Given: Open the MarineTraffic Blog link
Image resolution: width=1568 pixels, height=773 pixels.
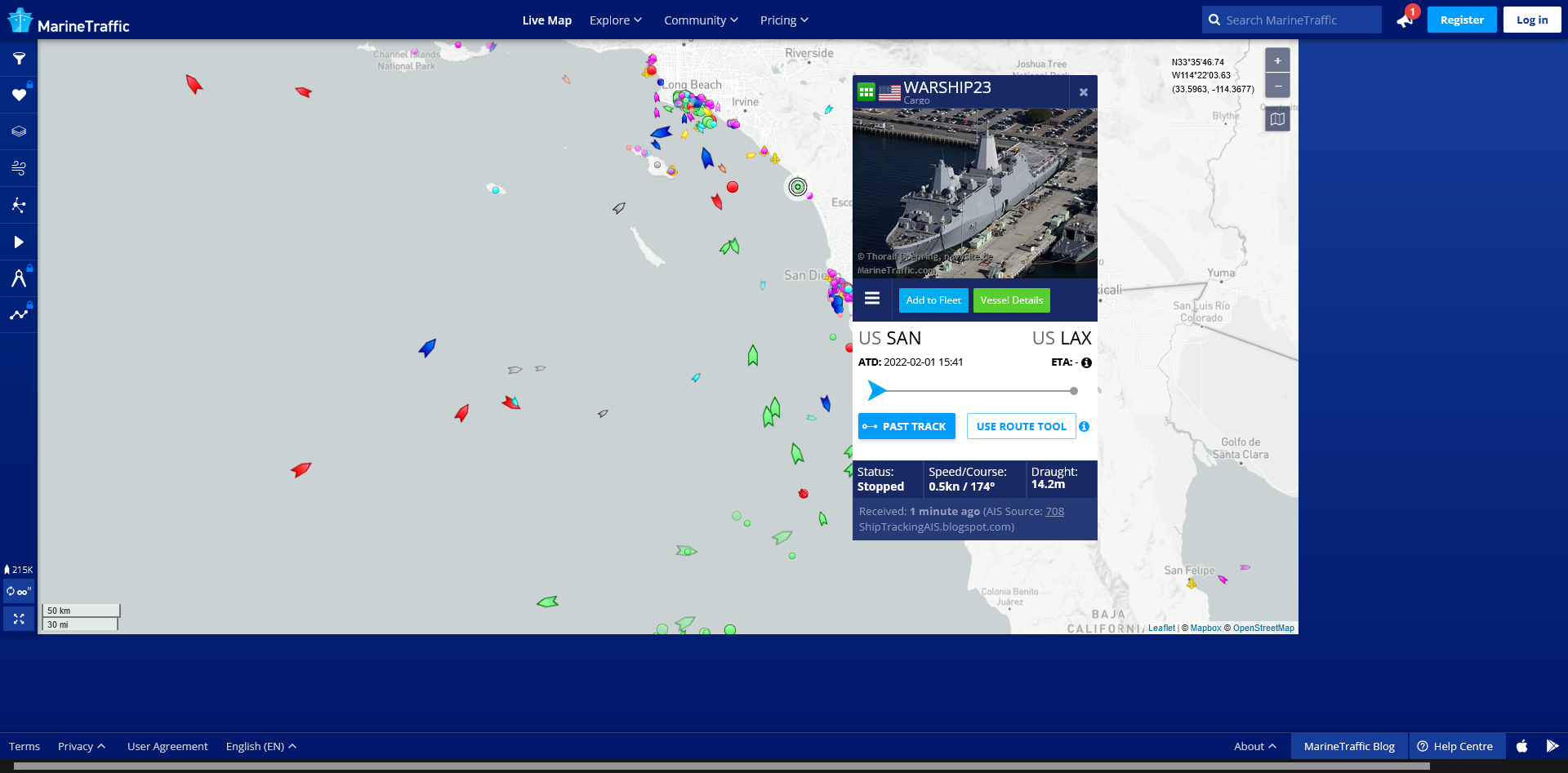Looking at the screenshot, I should (x=1349, y=746).
